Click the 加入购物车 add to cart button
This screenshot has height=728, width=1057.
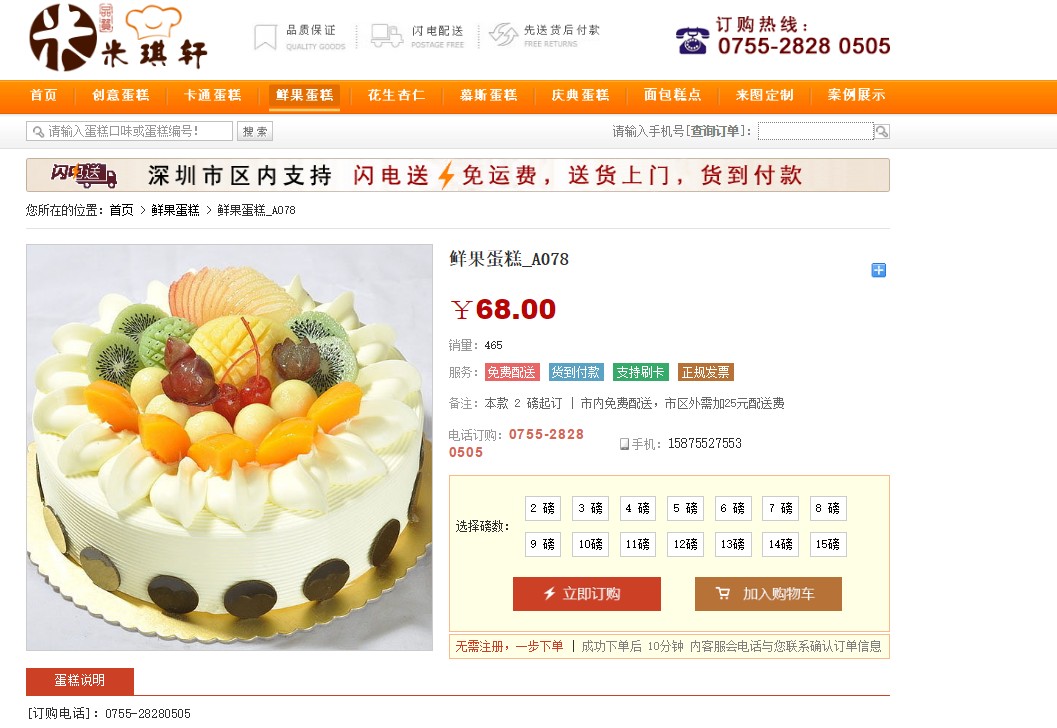[768, 594]
